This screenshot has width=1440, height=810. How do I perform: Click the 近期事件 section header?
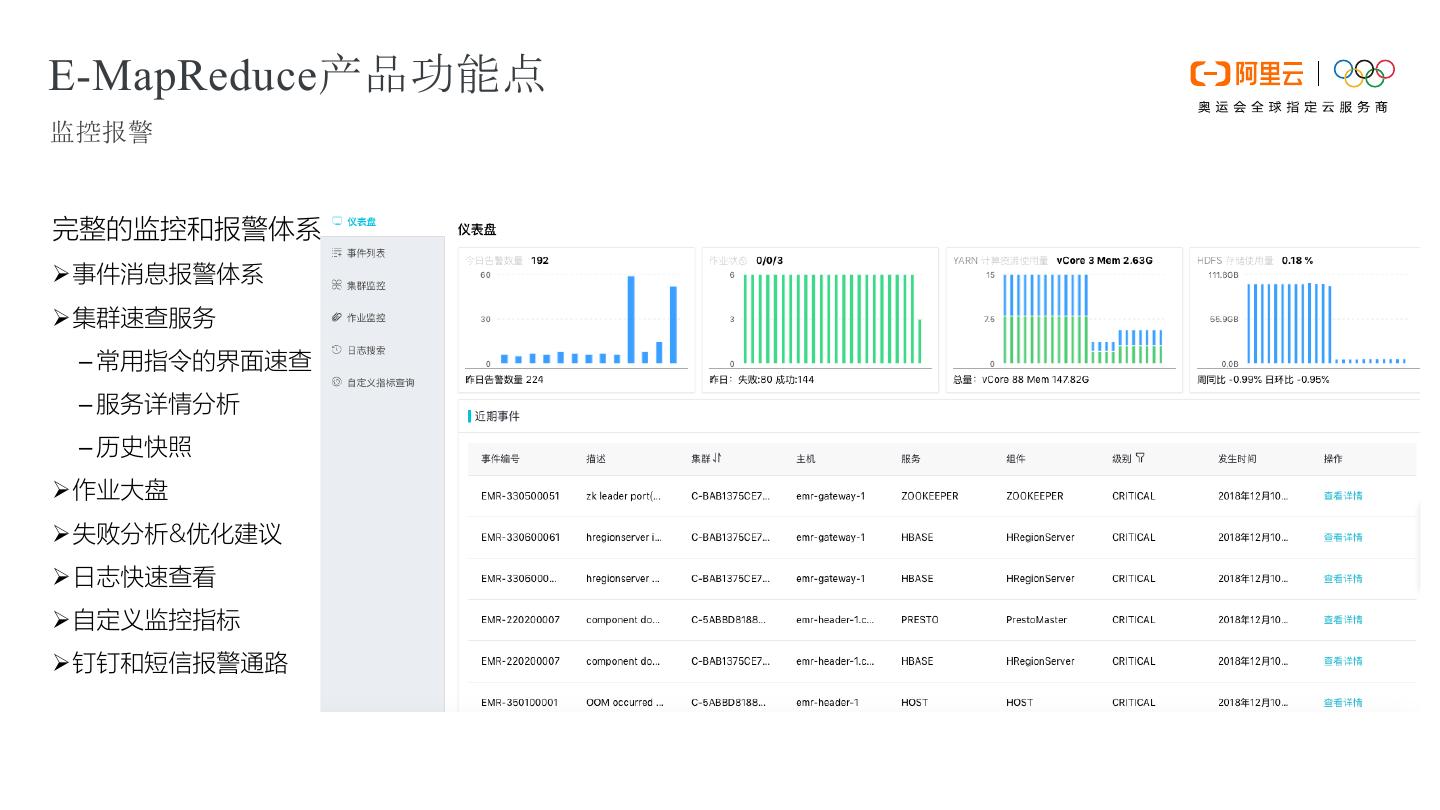tap(497, 417)
